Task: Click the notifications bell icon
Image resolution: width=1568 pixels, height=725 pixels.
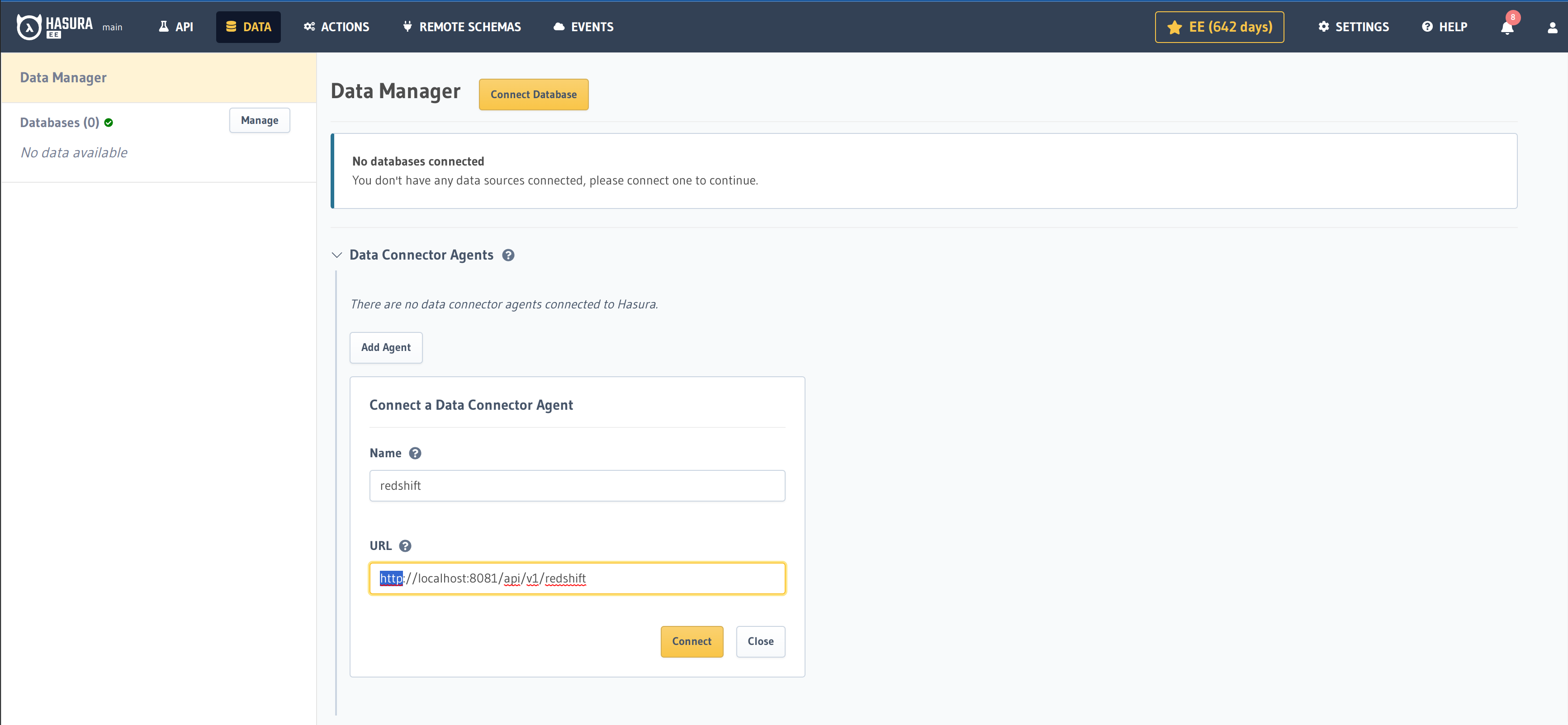Action: click(1506, 27)
